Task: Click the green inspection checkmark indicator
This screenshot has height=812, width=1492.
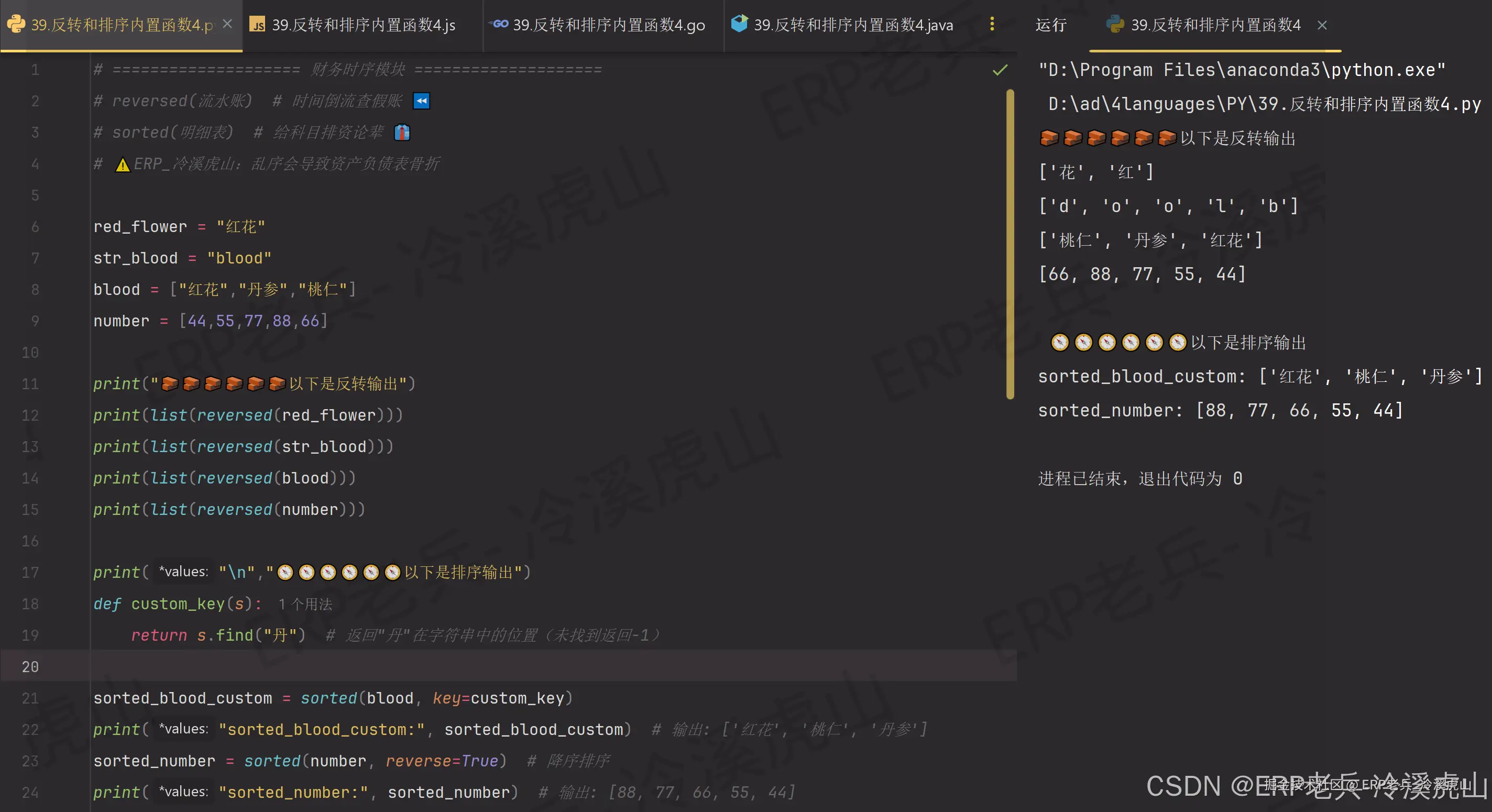Action: point(999,70)
